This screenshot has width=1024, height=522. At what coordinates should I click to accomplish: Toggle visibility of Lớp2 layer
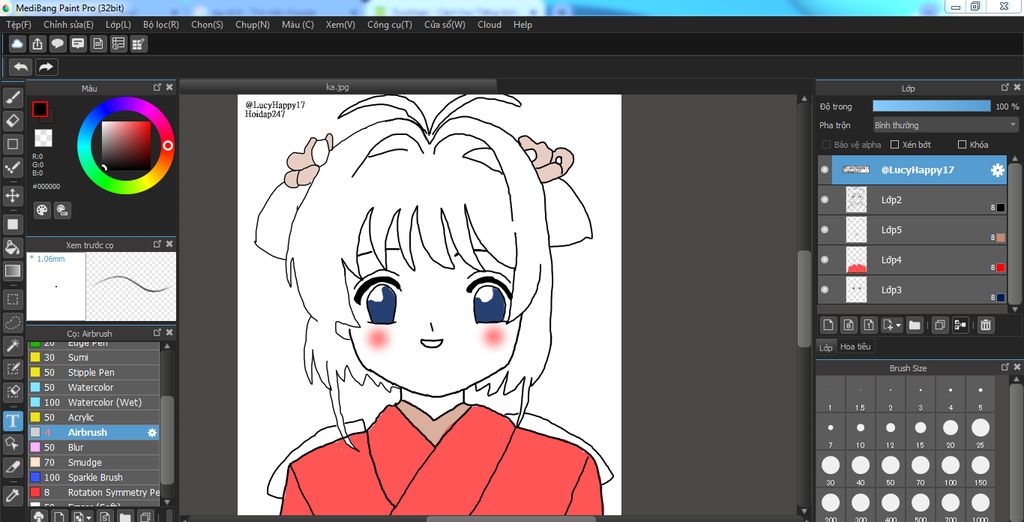[824, 199]
